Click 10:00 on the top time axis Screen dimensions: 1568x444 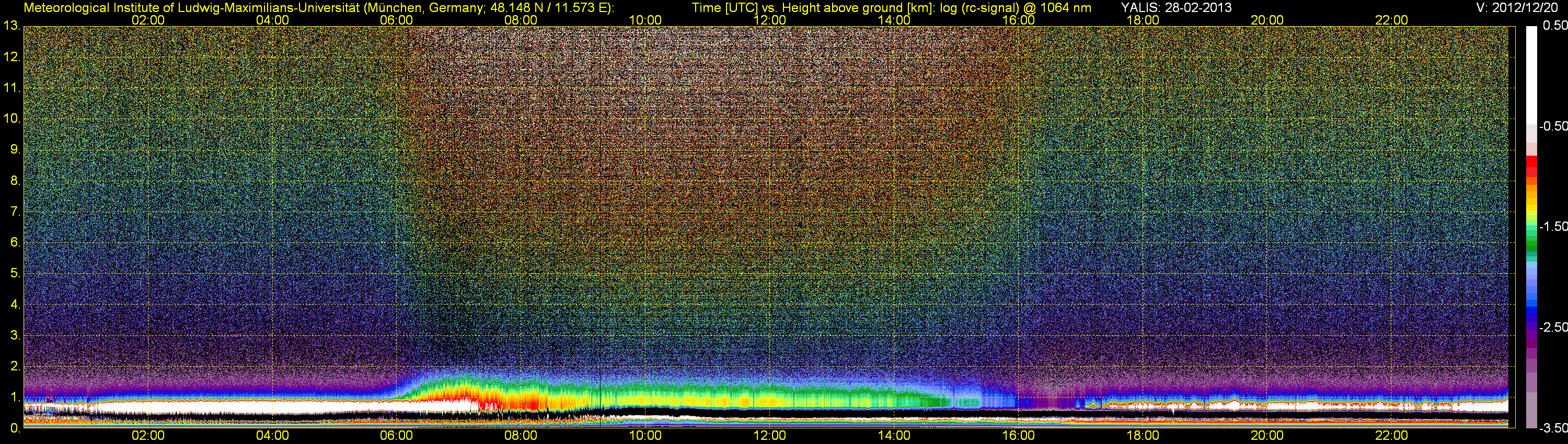(645, 20)
